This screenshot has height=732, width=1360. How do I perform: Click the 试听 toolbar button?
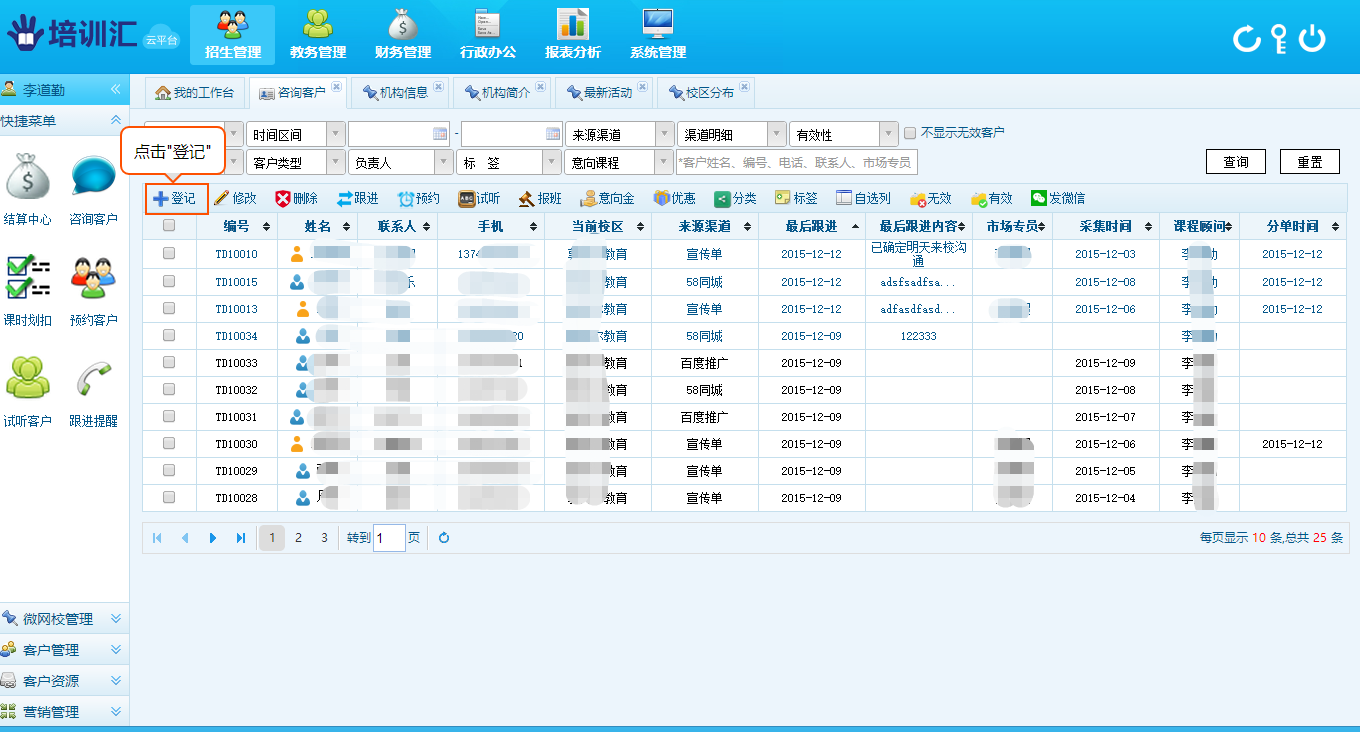[480, 199]
